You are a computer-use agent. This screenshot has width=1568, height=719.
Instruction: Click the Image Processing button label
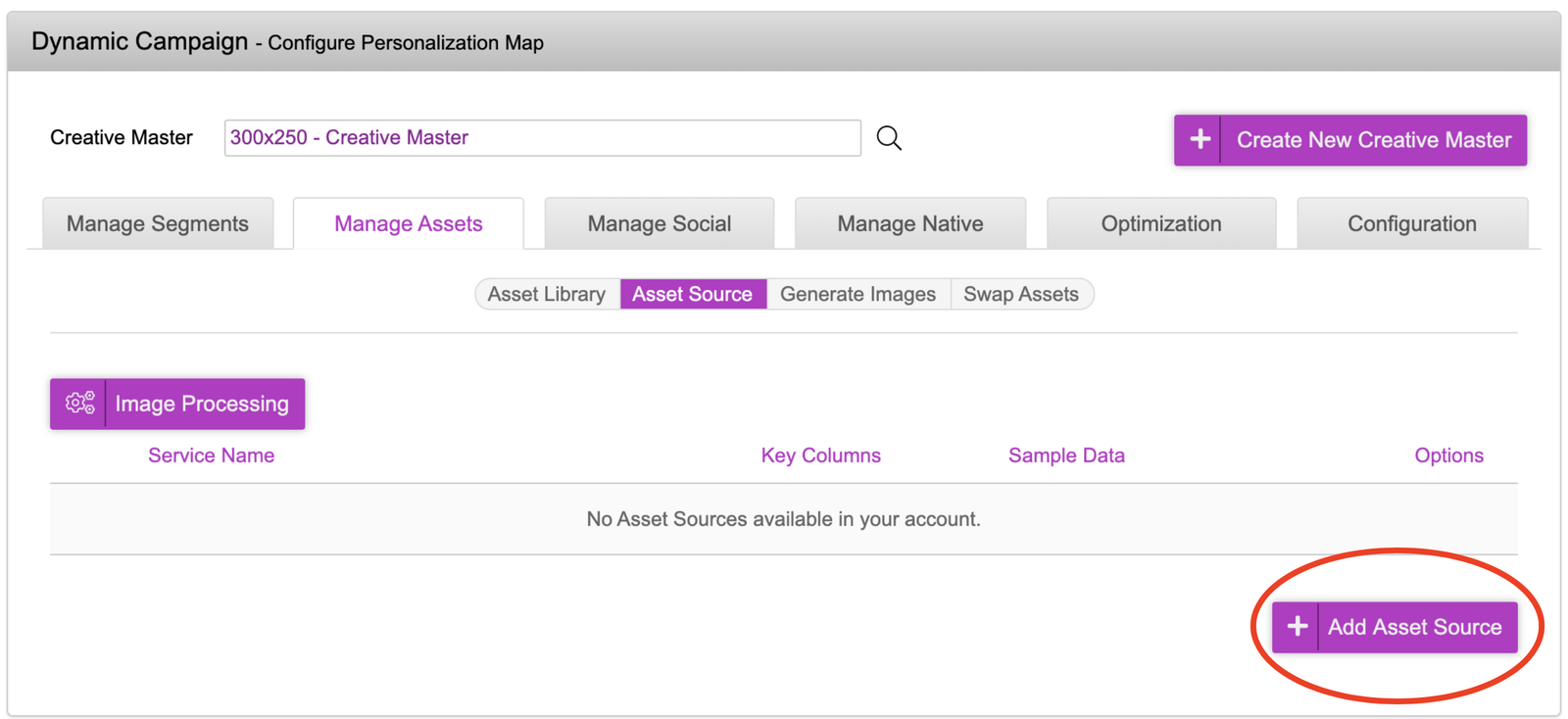pyautogui.click(x=202, y=404)
